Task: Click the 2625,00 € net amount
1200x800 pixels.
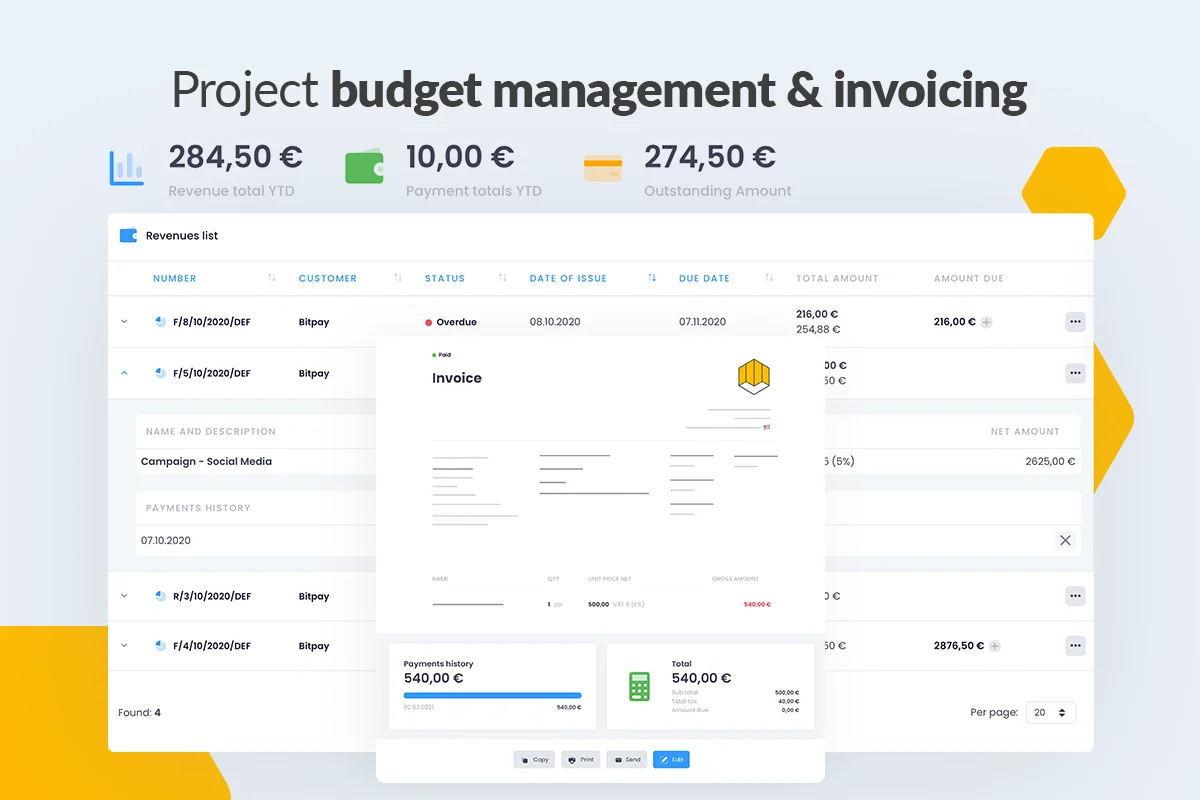Action: [x=1050, y=462]
